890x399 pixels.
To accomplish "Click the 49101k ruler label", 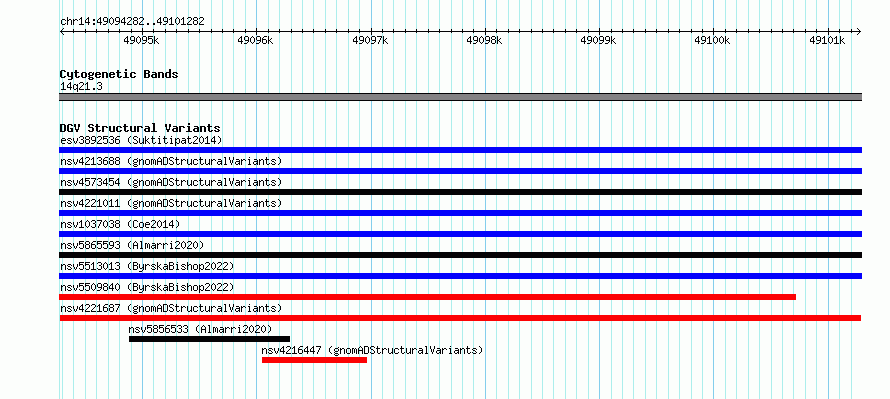I will (827, 40).
